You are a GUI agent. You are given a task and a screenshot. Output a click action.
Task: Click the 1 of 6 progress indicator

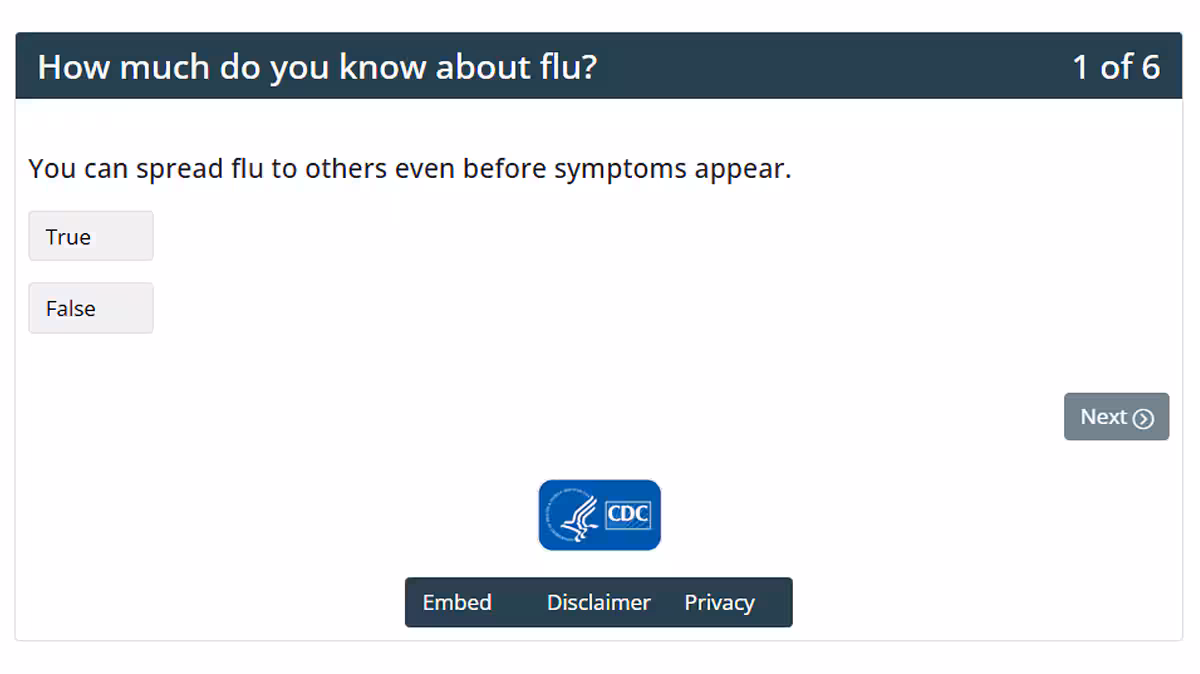tap(1117, 67)
